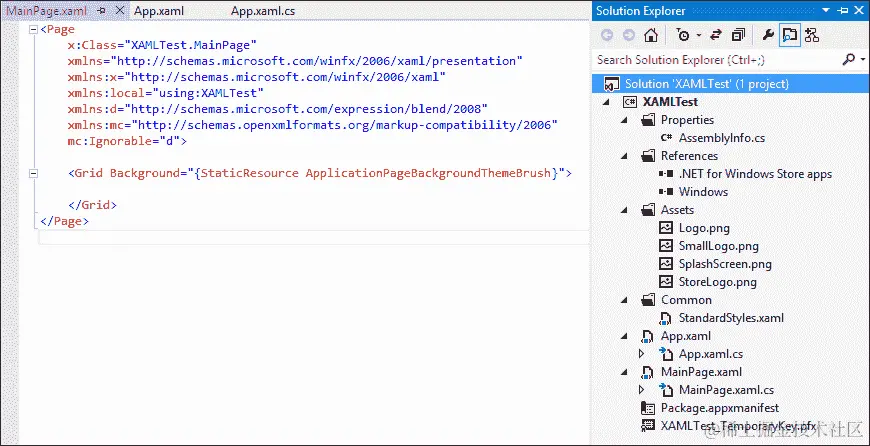This screenshot has height=446, width=870.
Task: Toggle Solution Explorer auto-hide pin
Action: [x=843, y=11]
